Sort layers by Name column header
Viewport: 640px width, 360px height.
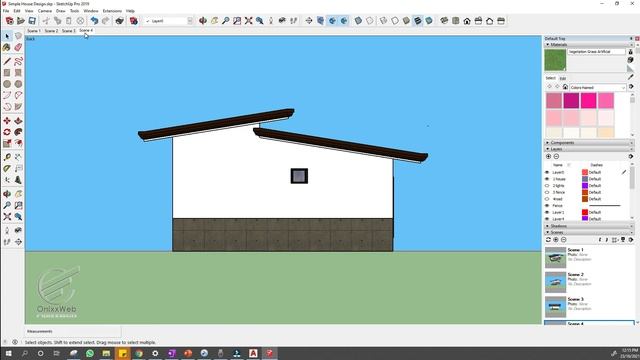tap(558, 165)
